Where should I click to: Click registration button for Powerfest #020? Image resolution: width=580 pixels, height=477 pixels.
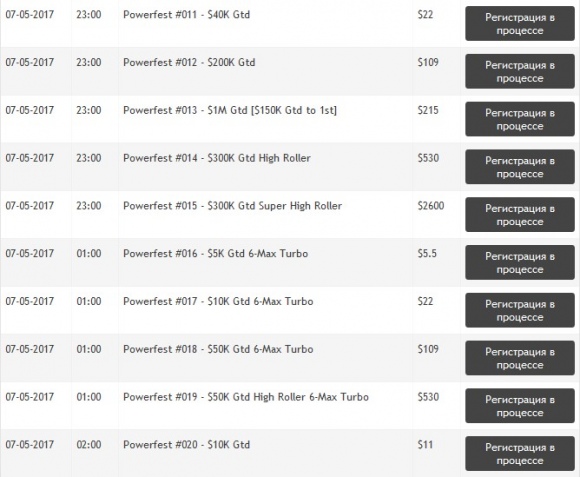pyautogui.click(x=520, y=453)
